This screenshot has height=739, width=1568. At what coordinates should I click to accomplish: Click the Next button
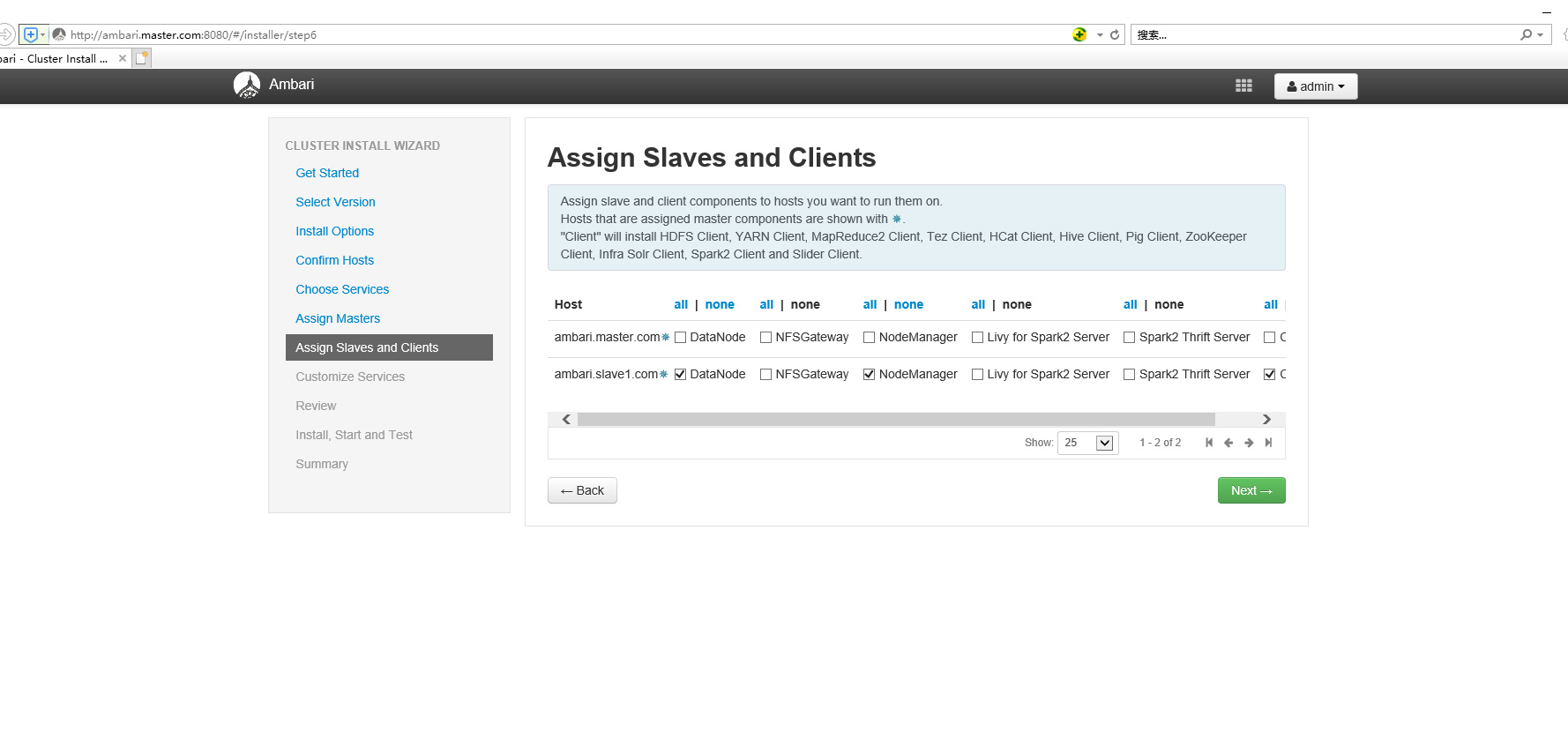pyautogui.click(x=1251, y=490)
